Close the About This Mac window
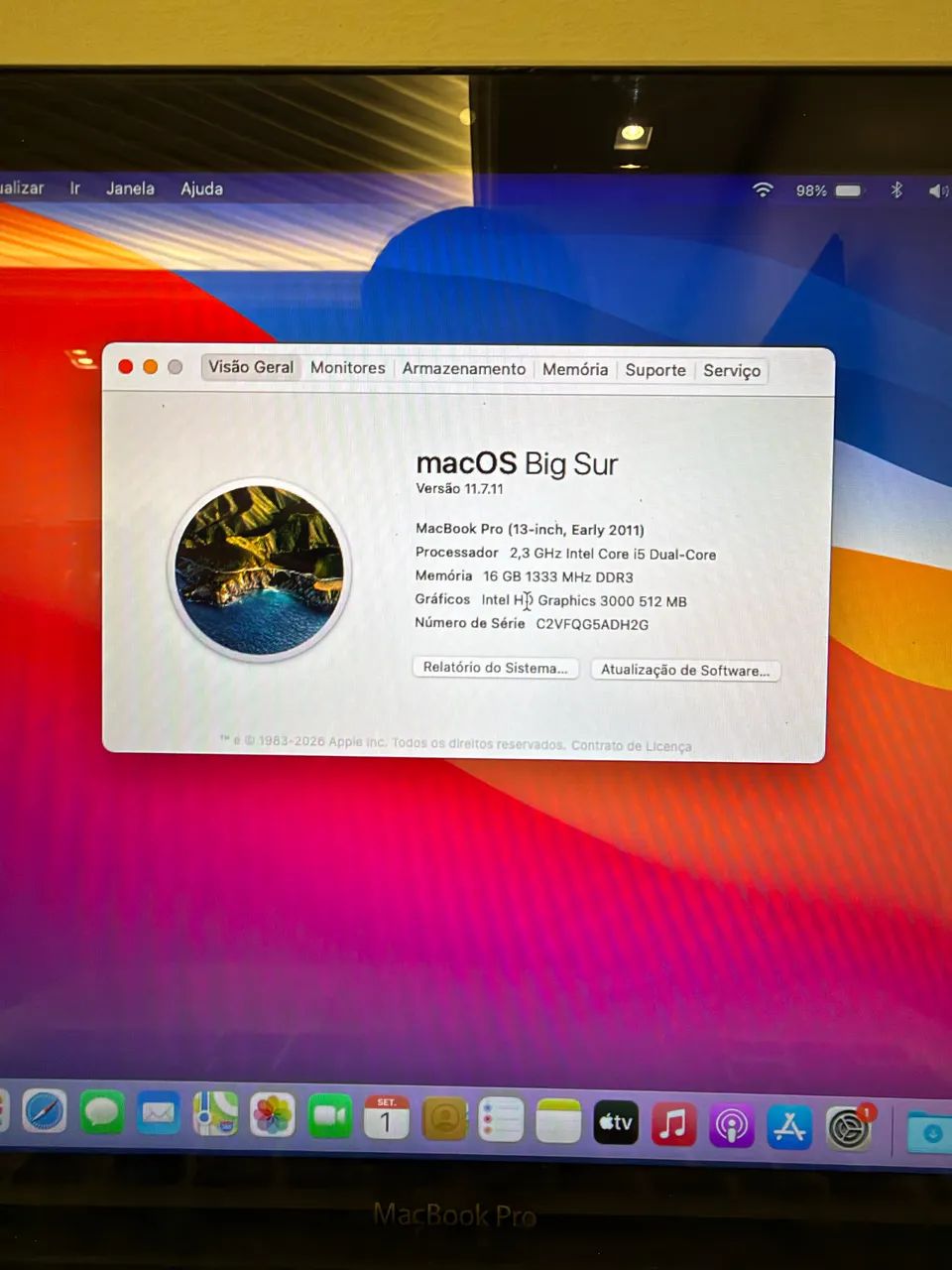 pos(126,367)
